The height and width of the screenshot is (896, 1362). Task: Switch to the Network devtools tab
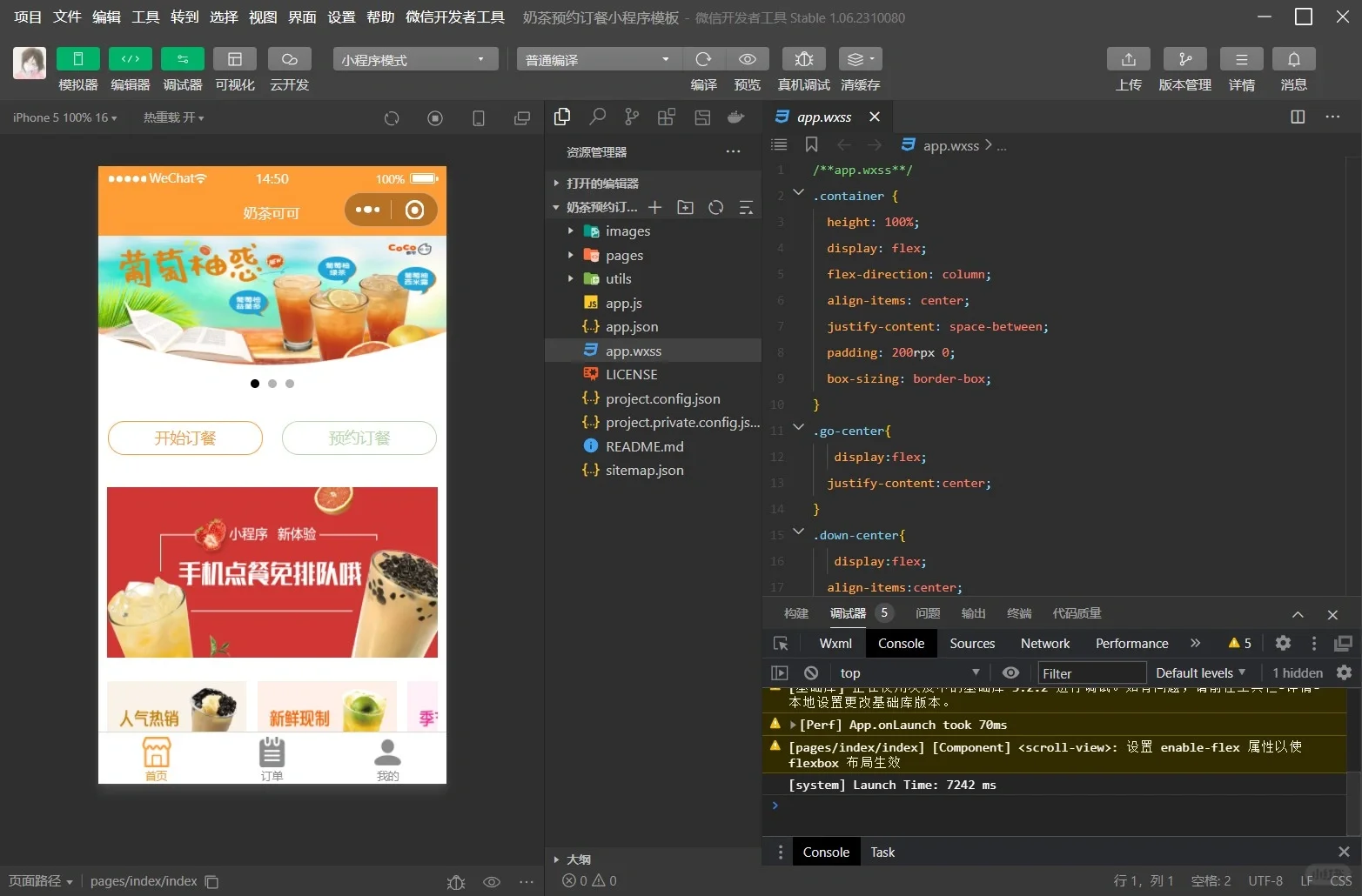tap(1045, 644)
